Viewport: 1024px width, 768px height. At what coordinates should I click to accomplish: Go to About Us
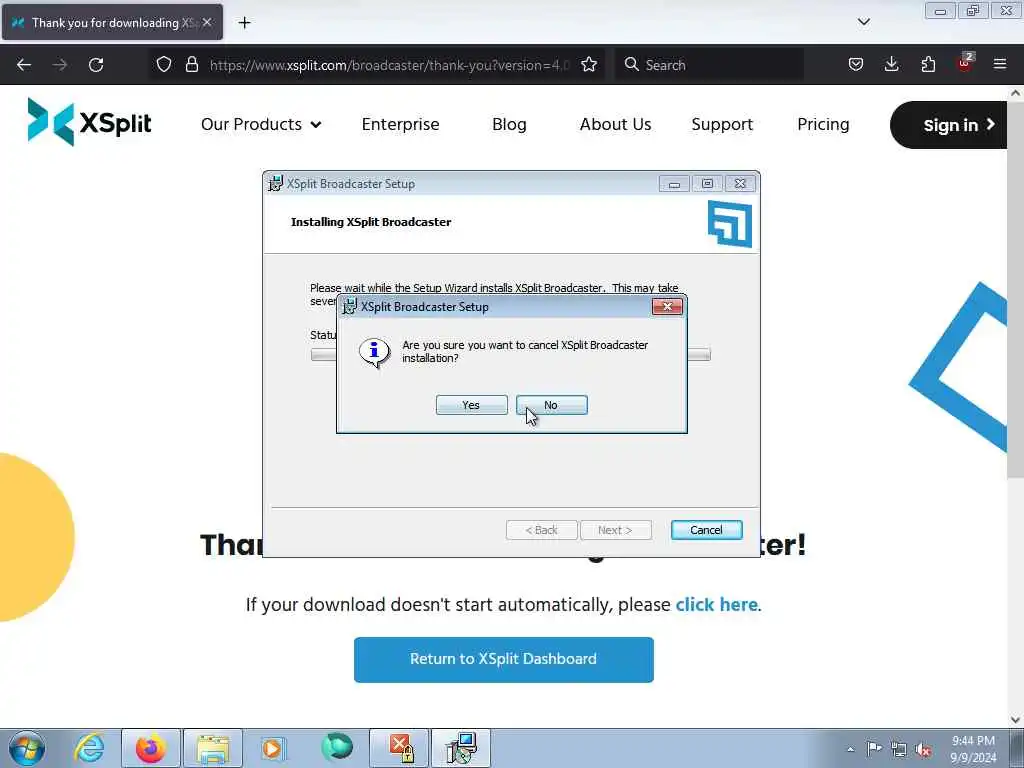[615, 124]
